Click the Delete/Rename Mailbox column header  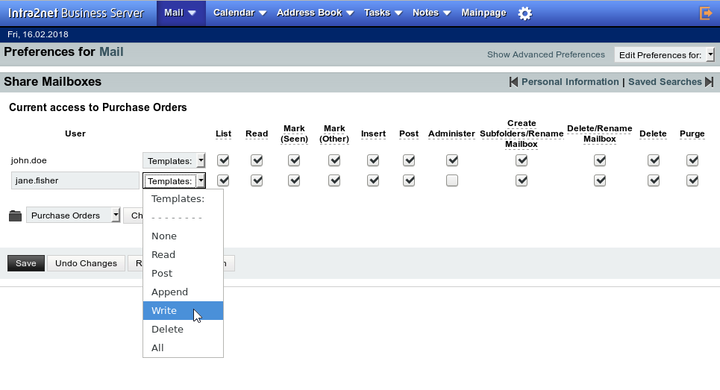(600, 134)
